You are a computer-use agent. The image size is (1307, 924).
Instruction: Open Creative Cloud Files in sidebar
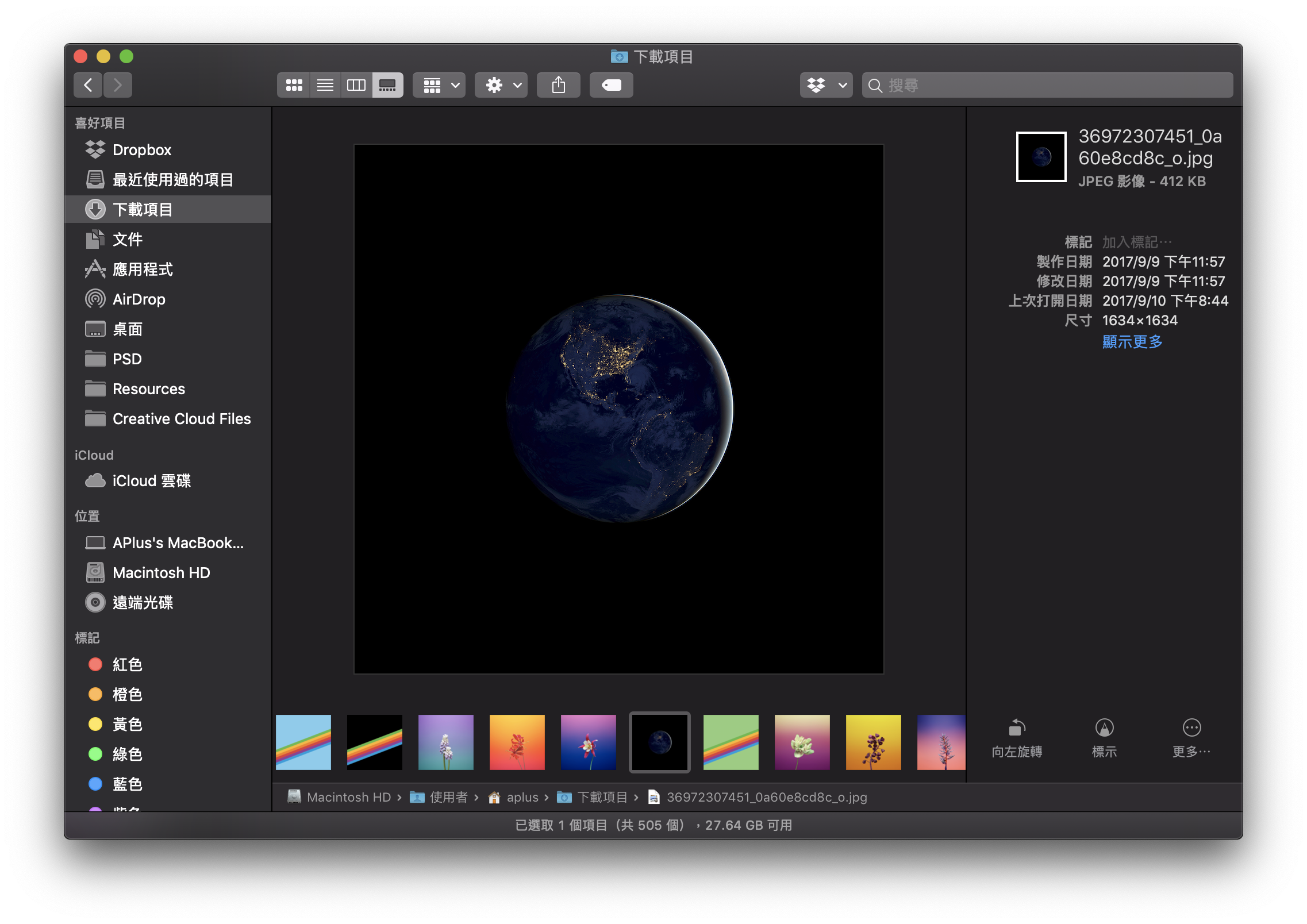pyautogui.click(x=168, y=419)
